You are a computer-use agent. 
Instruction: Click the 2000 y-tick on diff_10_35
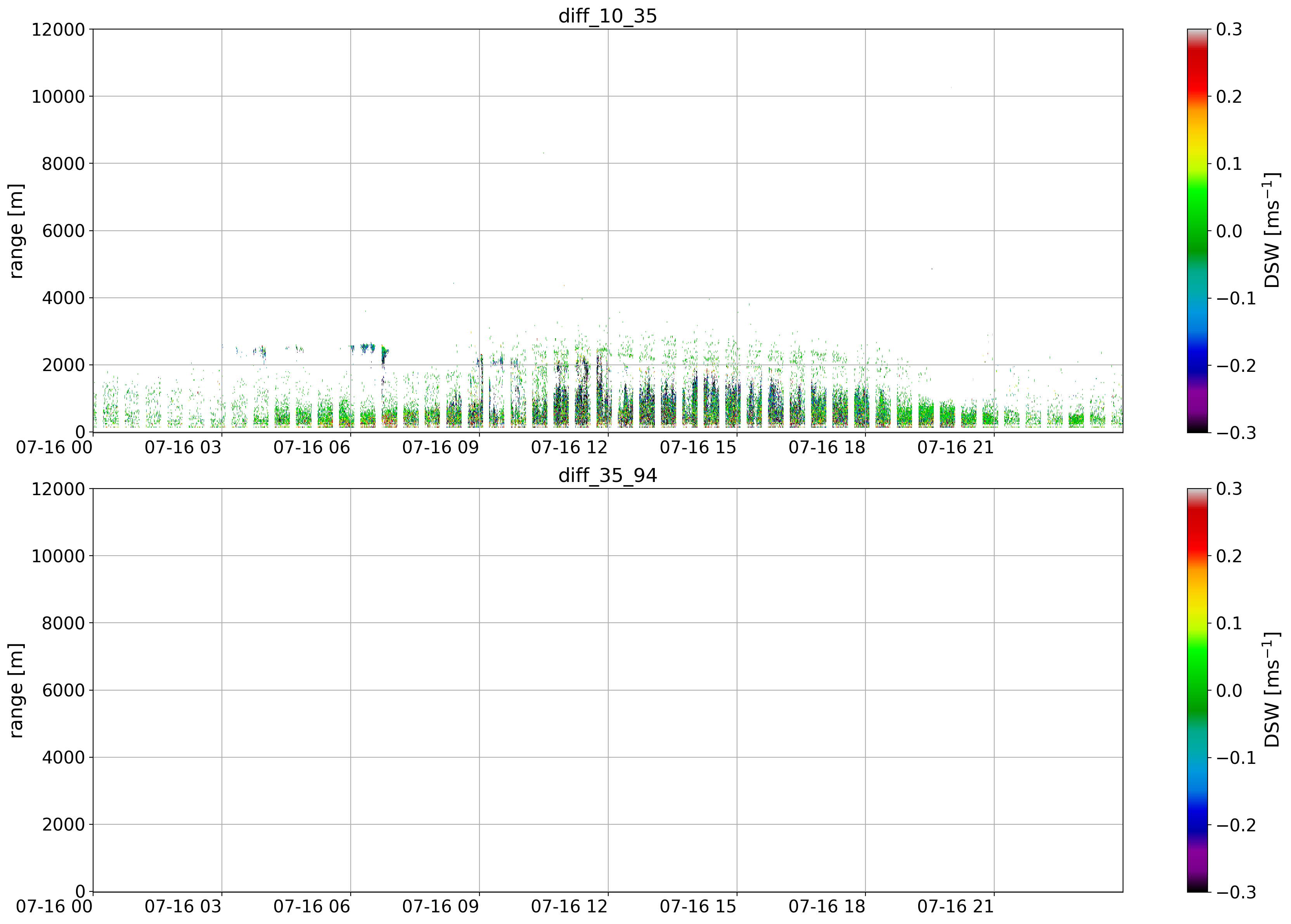pyautogui.click(x=63, y=365)
